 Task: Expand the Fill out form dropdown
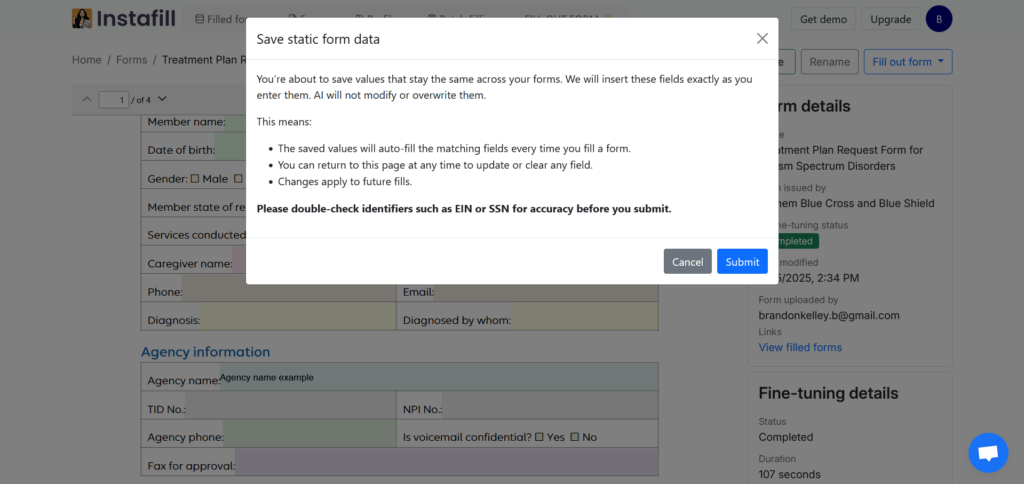coord(908,62)
